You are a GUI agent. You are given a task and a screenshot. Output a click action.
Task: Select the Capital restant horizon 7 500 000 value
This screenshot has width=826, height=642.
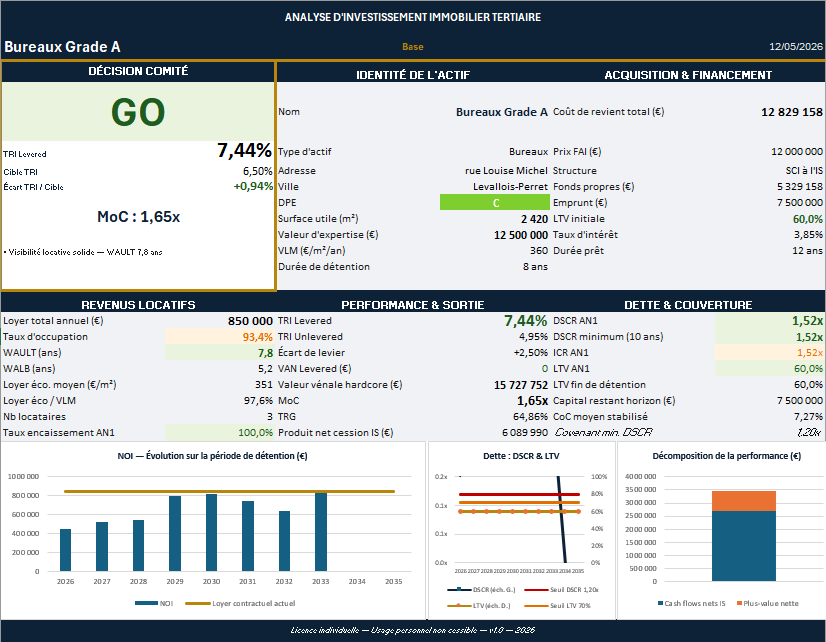click(x=800, y=401)
